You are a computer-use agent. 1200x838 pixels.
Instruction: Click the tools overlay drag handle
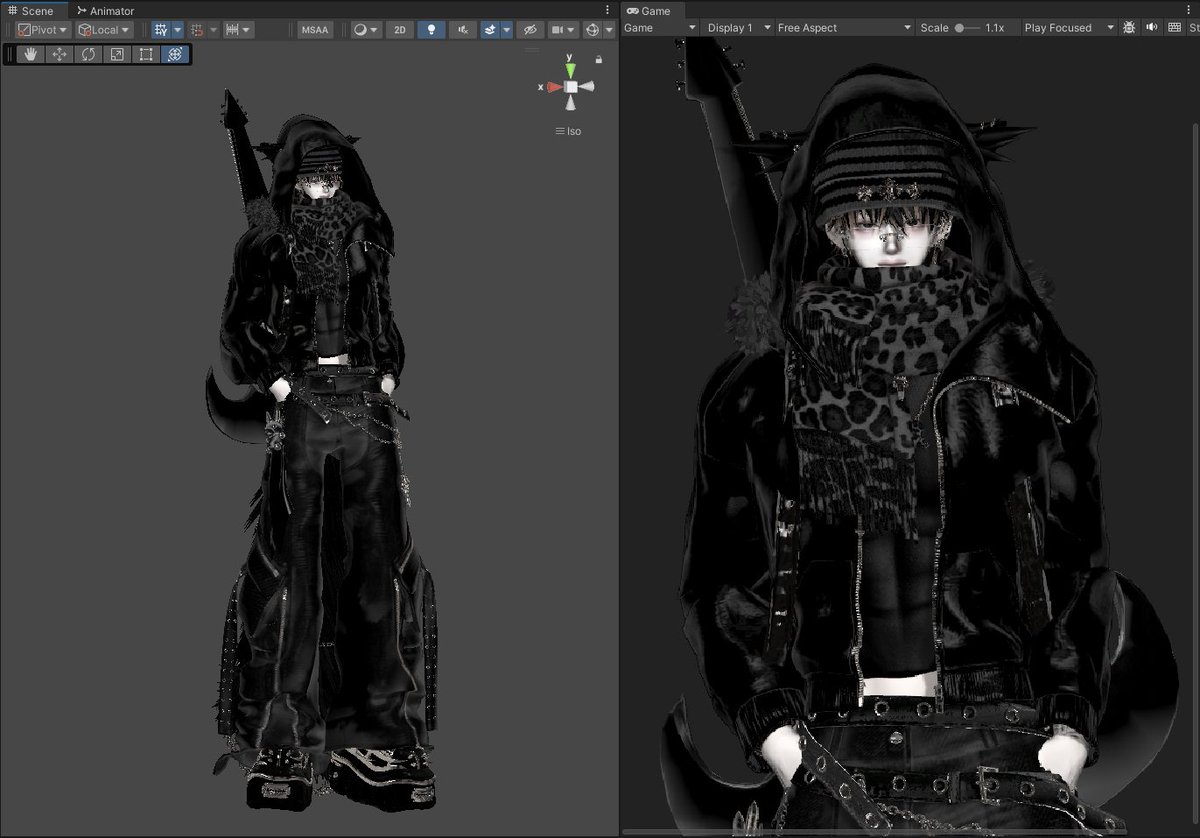pyautogui.click(x=10, y=54)
